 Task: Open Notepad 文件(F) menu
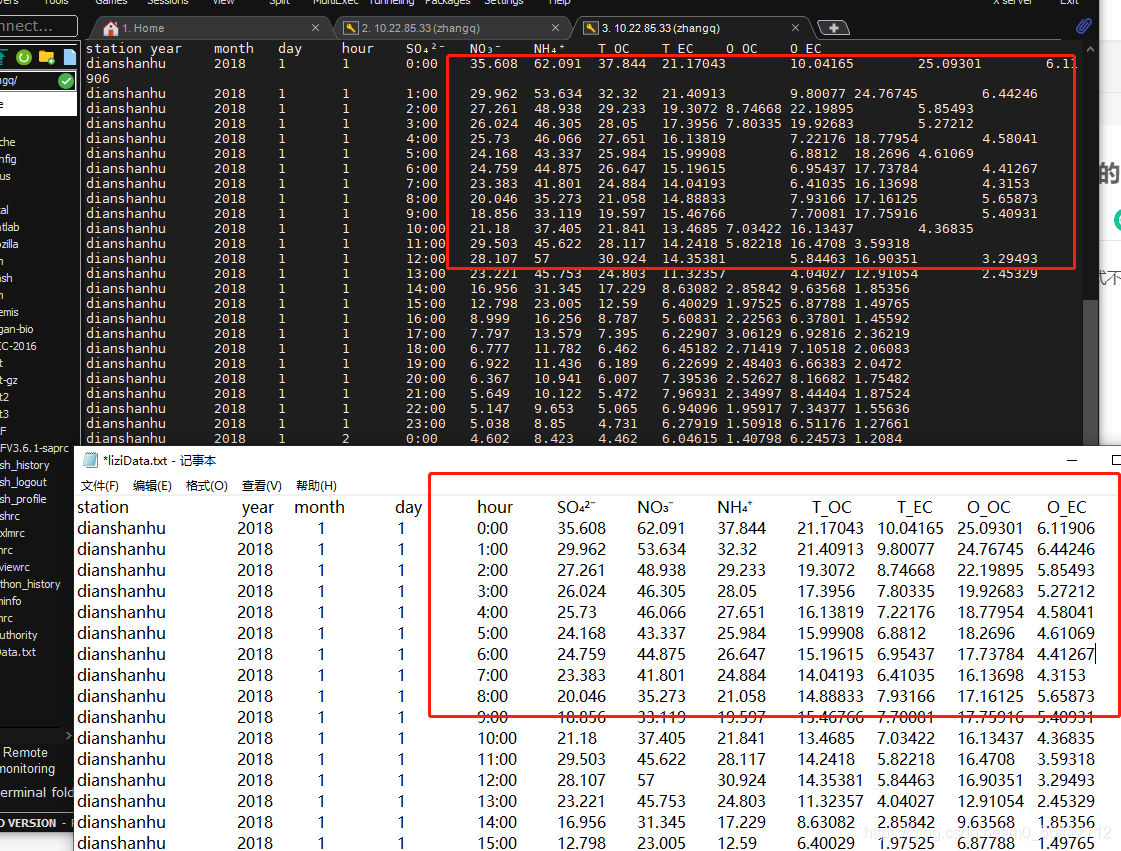(x=99, y=486)
